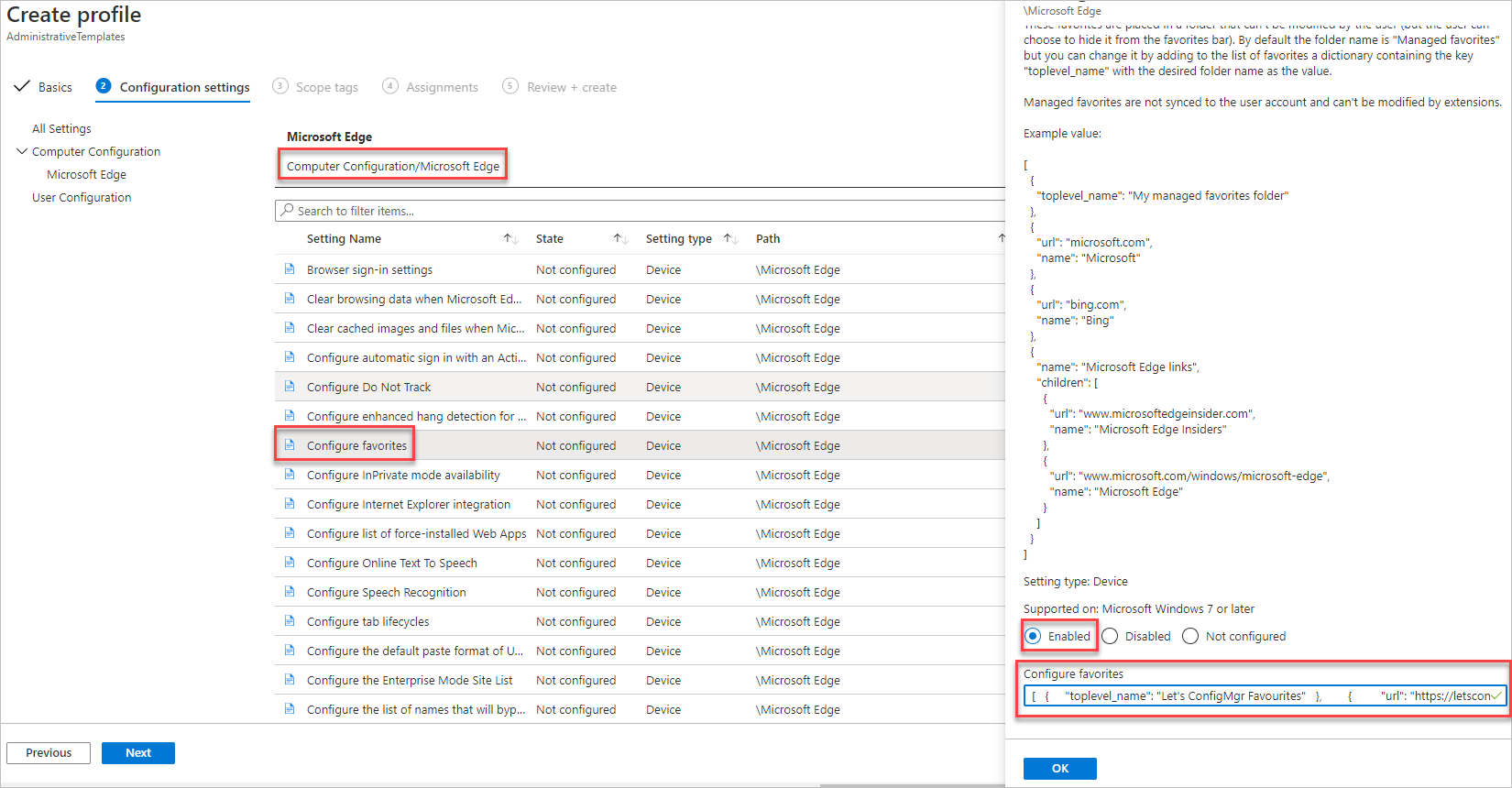Select All Settings in the tree
The height and width of the screenshot is (788, 1512).
(x=61, y=128)
